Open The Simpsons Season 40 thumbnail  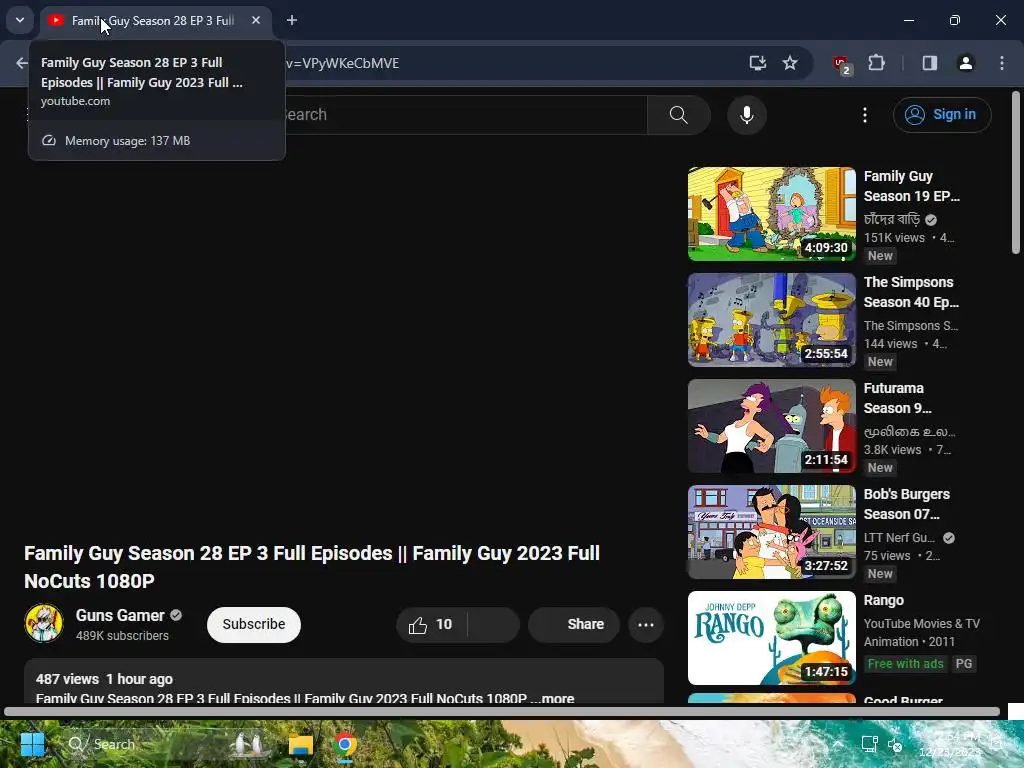tap(771, 320)
